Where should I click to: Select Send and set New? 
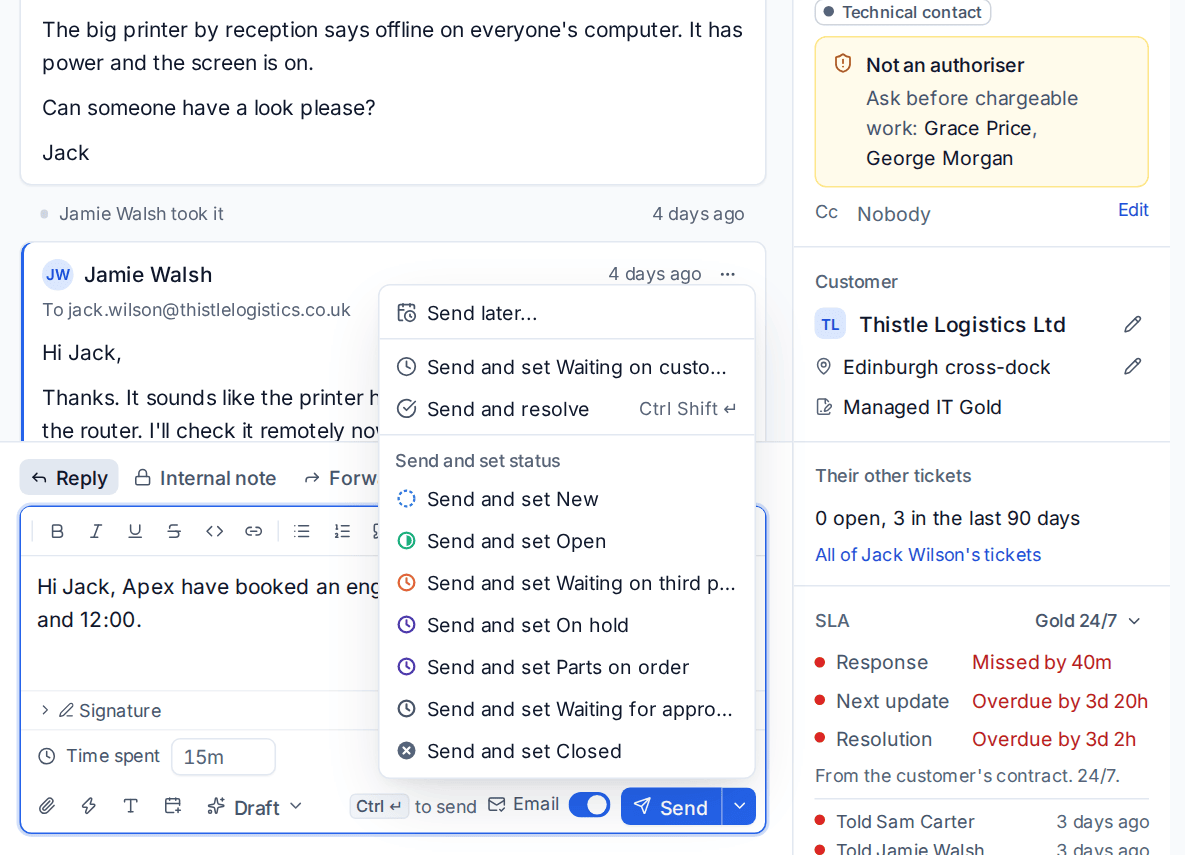(x=567, y=499)
